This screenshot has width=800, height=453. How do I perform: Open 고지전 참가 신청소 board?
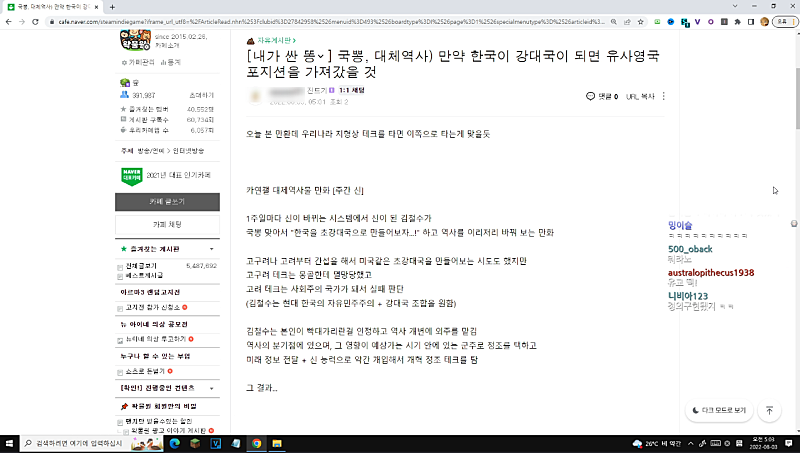pyautogui.click(x=153, y=308)
